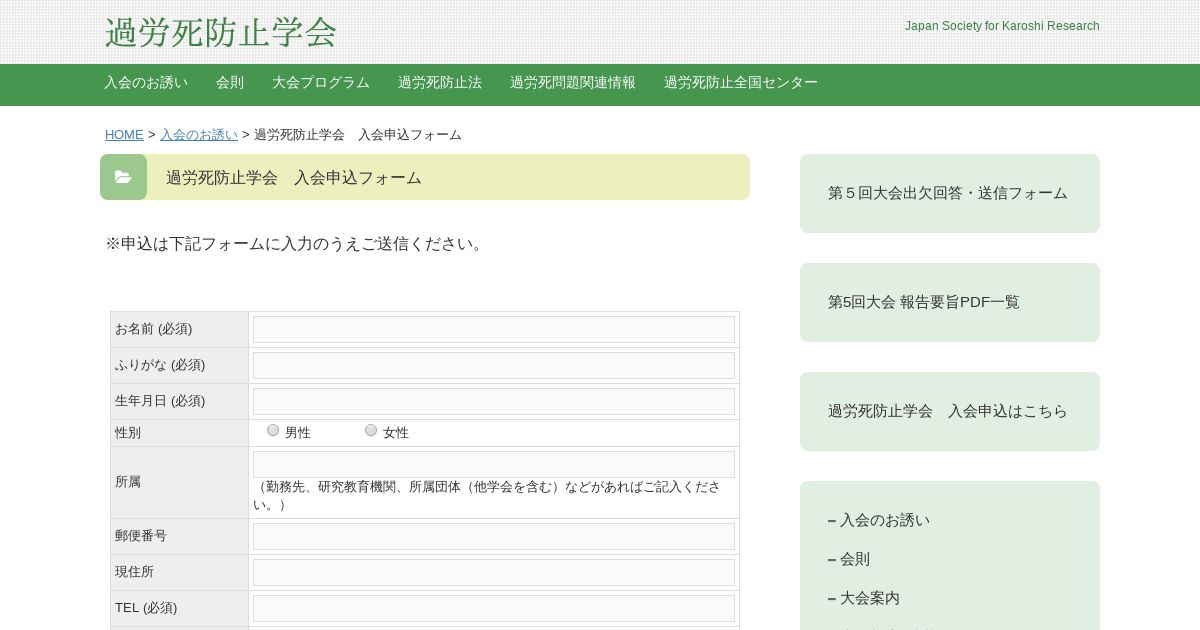Open the 過労死防止法 menu item

tap(440, 83)
